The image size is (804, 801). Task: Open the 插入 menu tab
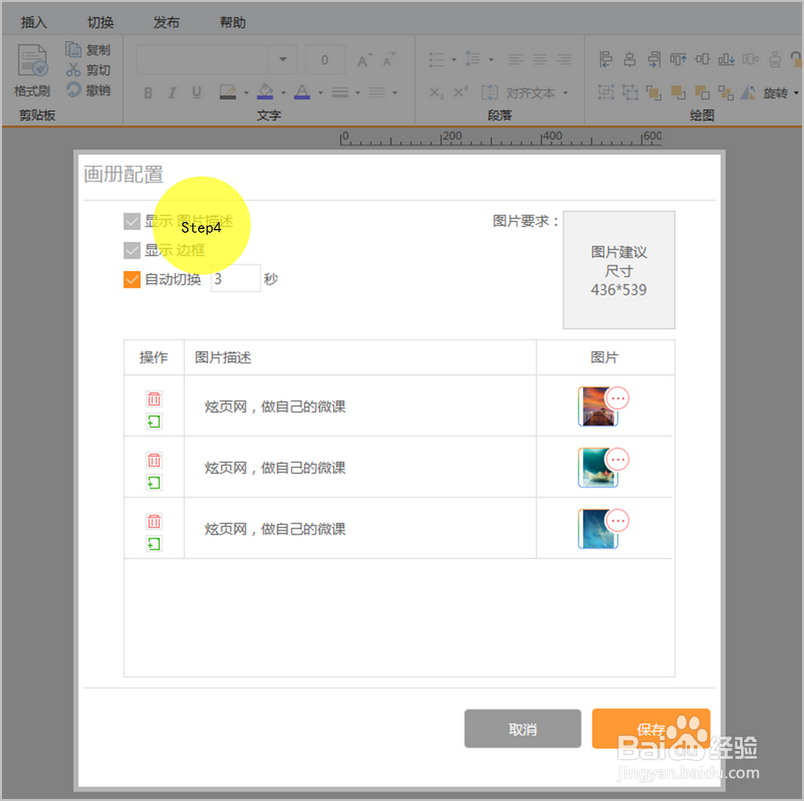pos(33,23)
